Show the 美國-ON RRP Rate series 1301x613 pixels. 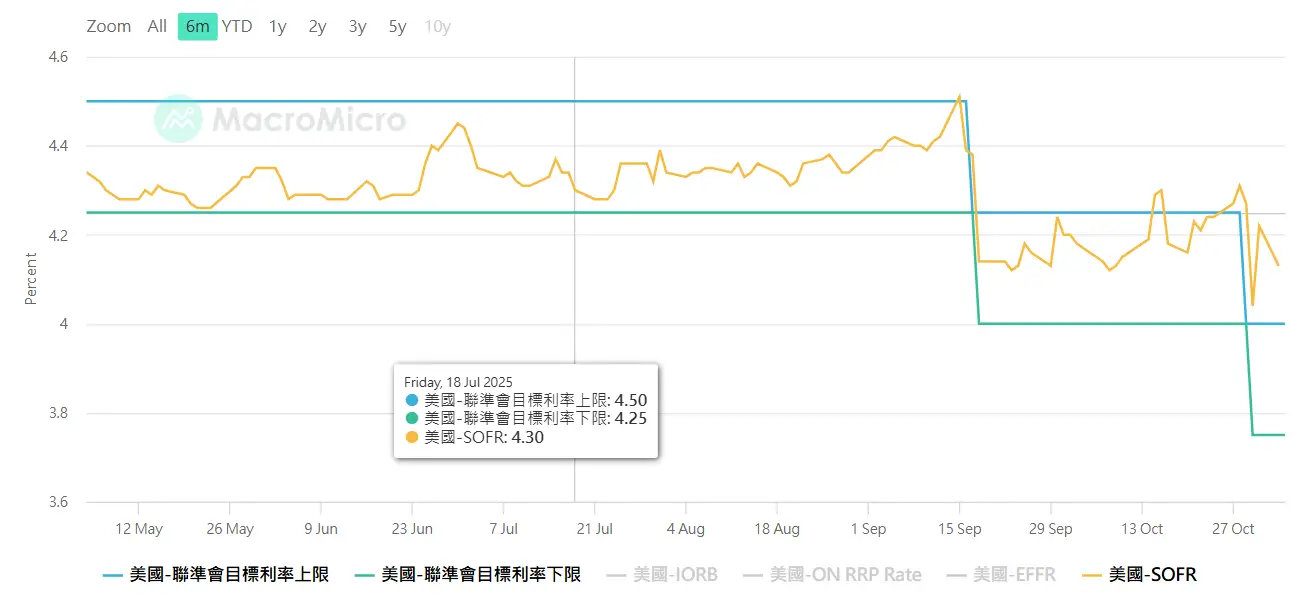845,575
